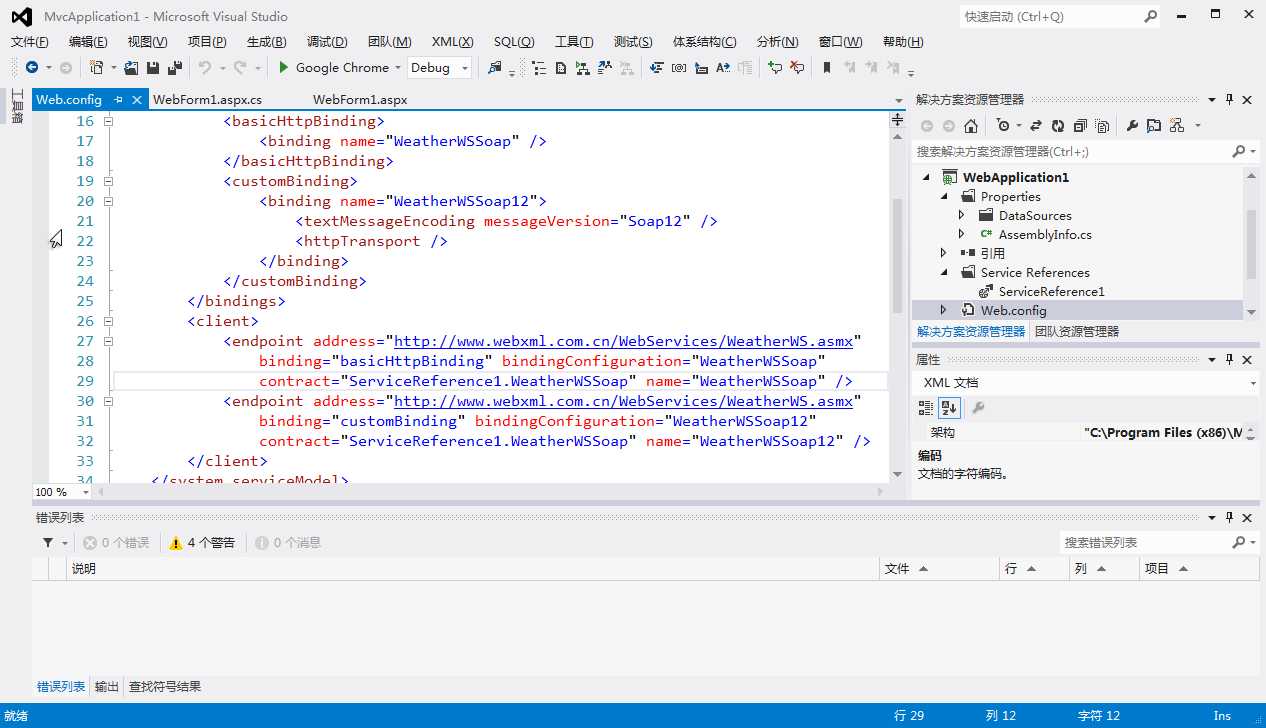Follow the webxml URL on line 30
Viewport: 1266px width, 728px height.
pyautogui.click(x=623, y=401)
